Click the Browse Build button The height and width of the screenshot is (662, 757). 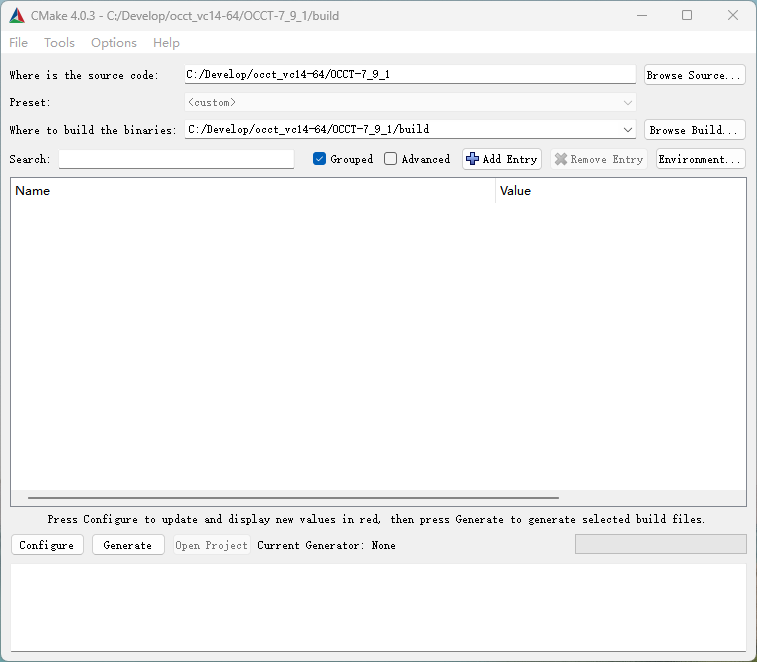pos(695,130)
